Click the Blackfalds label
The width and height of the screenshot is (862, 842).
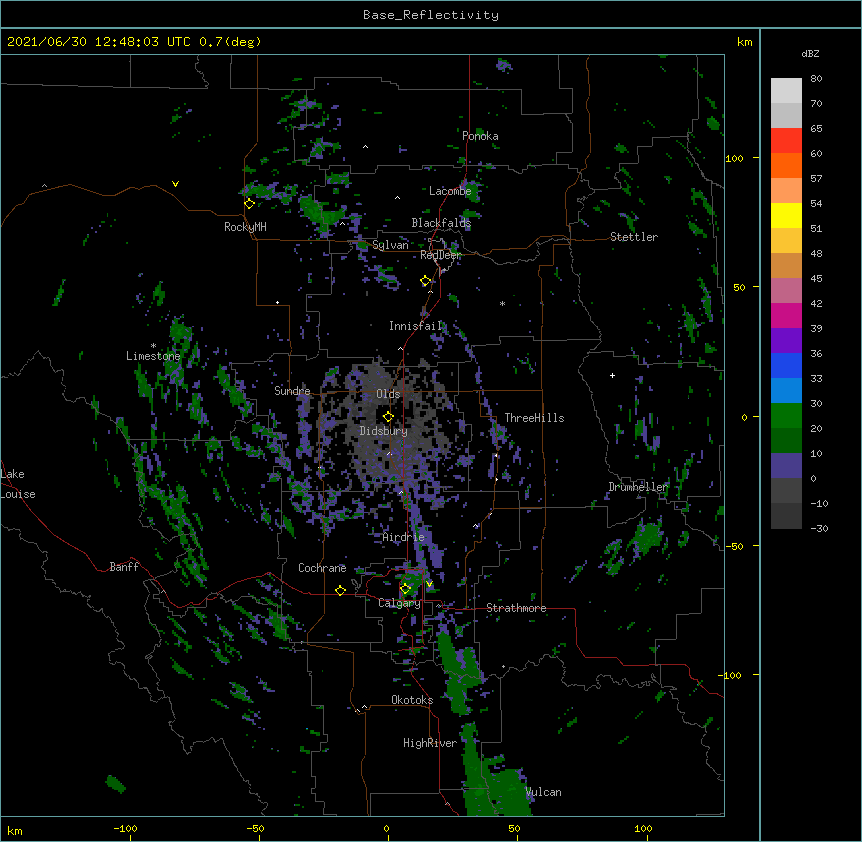click(x=441, y=223)
